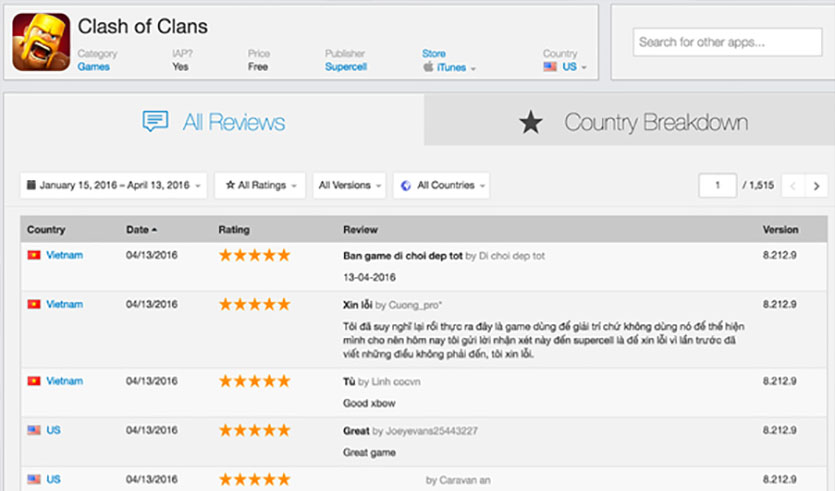Open the All Countries filter dropdown
Image resolution: width=835 pixels, height=491 pixels.
pyautogui.click(x=441, y=185)
